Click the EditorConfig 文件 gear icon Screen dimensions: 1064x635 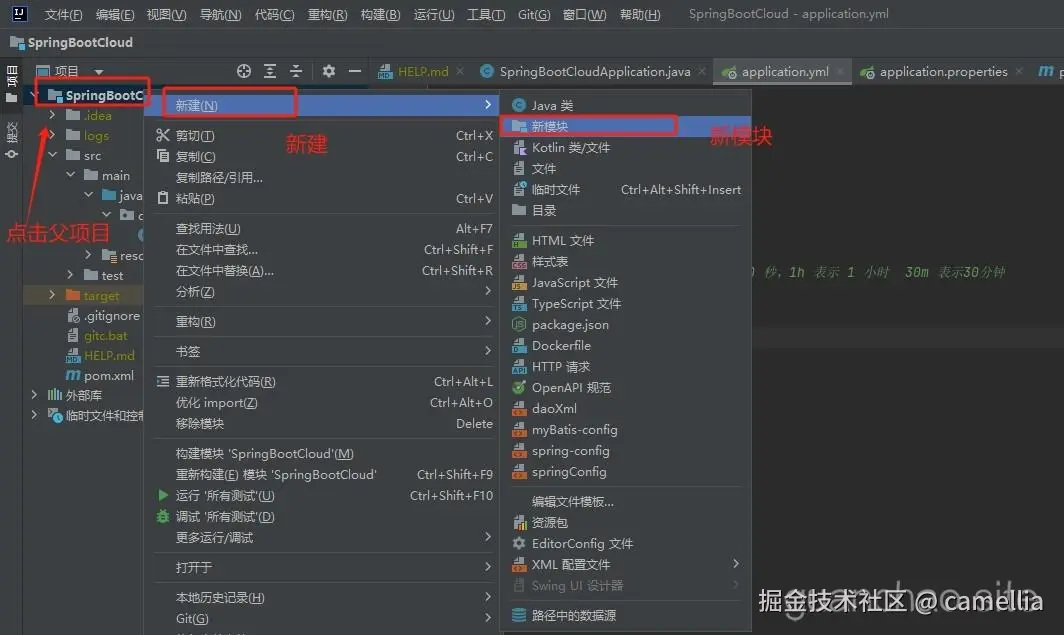[519, 543]
